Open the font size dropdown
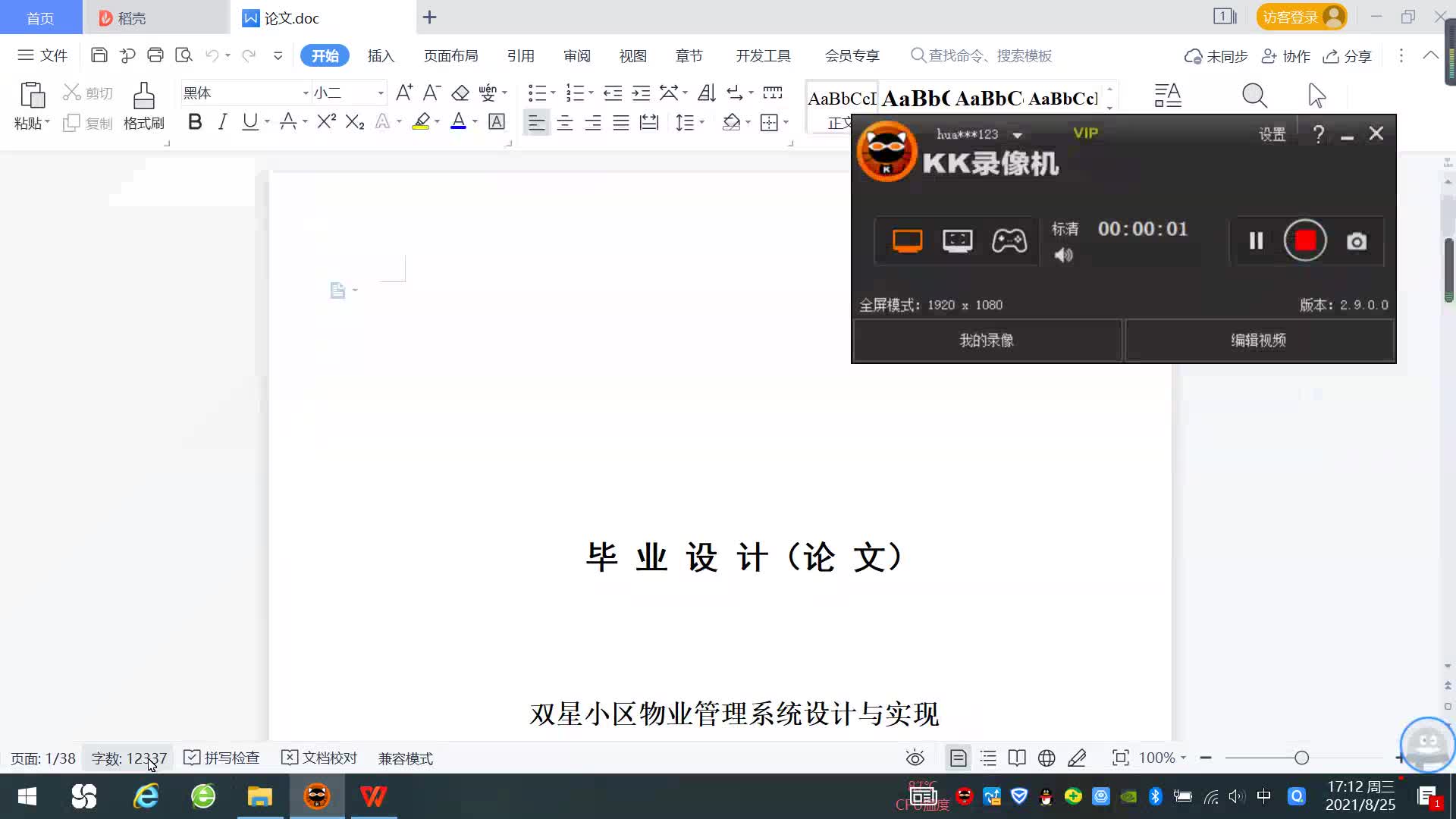This screenshot has height=819, width=1456. coord(381,93)
